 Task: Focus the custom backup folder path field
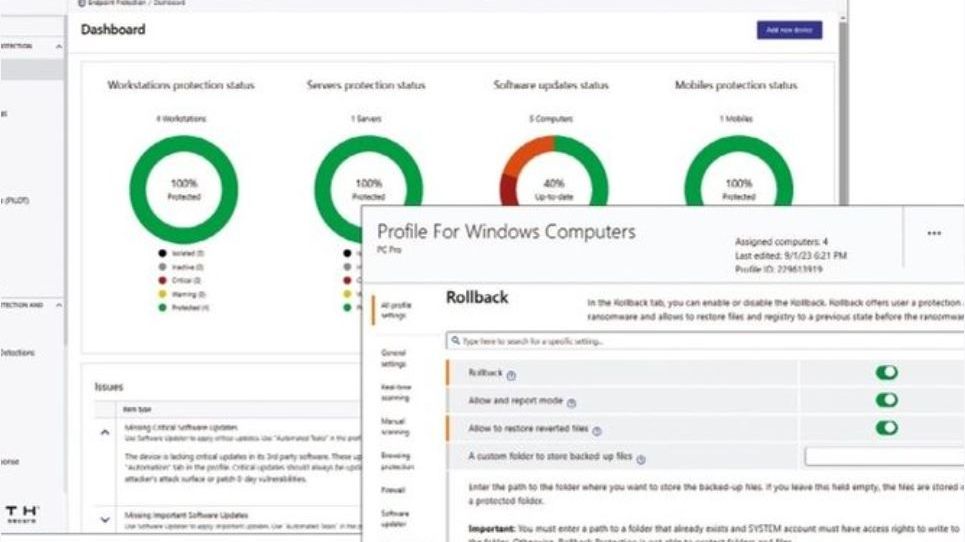pos(884,456)
